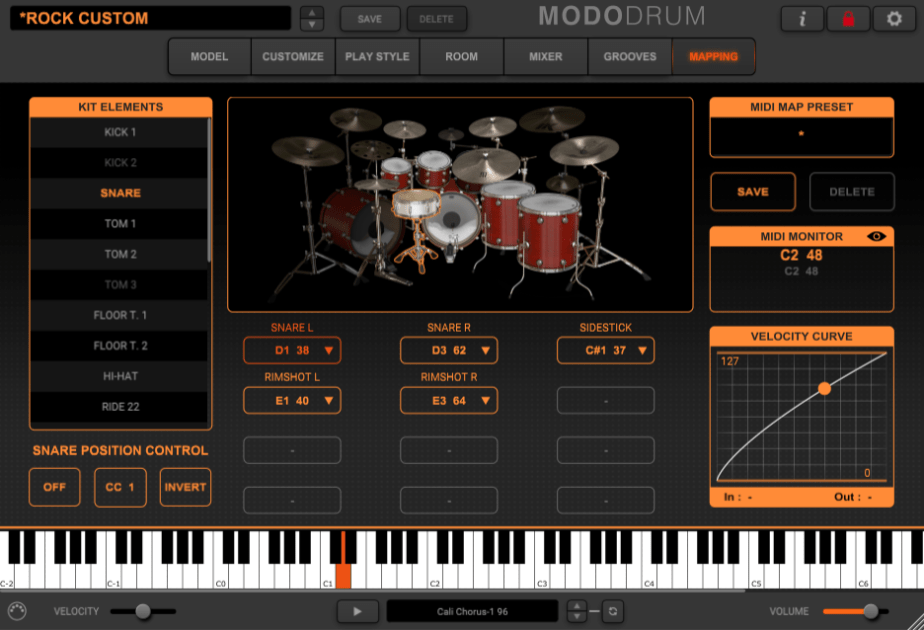Open settings gear icon
Viewport: 924px width, 630px height.
[x=894, y=19]
